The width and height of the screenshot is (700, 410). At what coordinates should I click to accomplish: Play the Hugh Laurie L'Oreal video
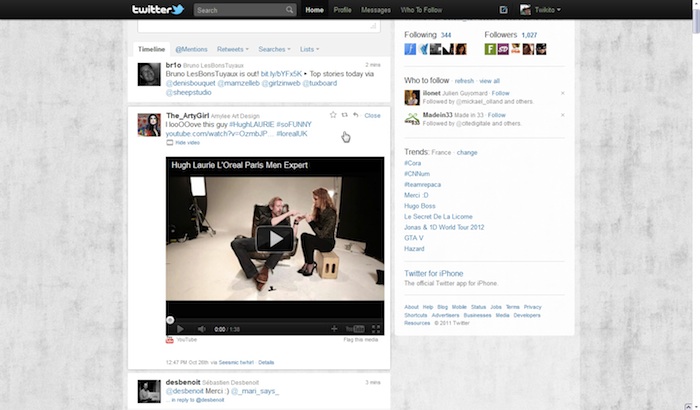pyautogui.click(x=274, y=238)
